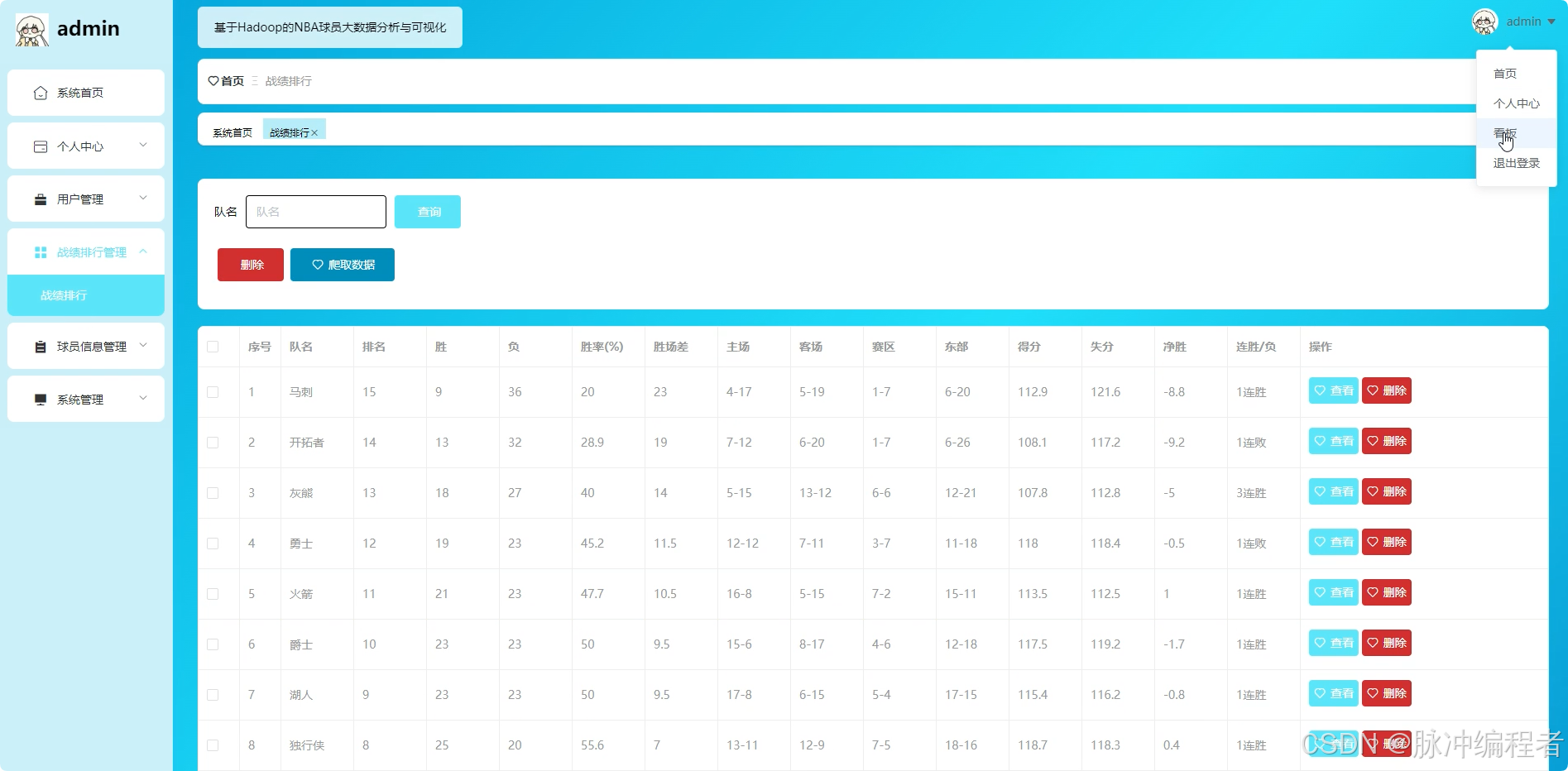The height and width of the screenshot is (771, 1568).
Task: Check the checkbox for the 爵士 row
Action: coord(213,644)
